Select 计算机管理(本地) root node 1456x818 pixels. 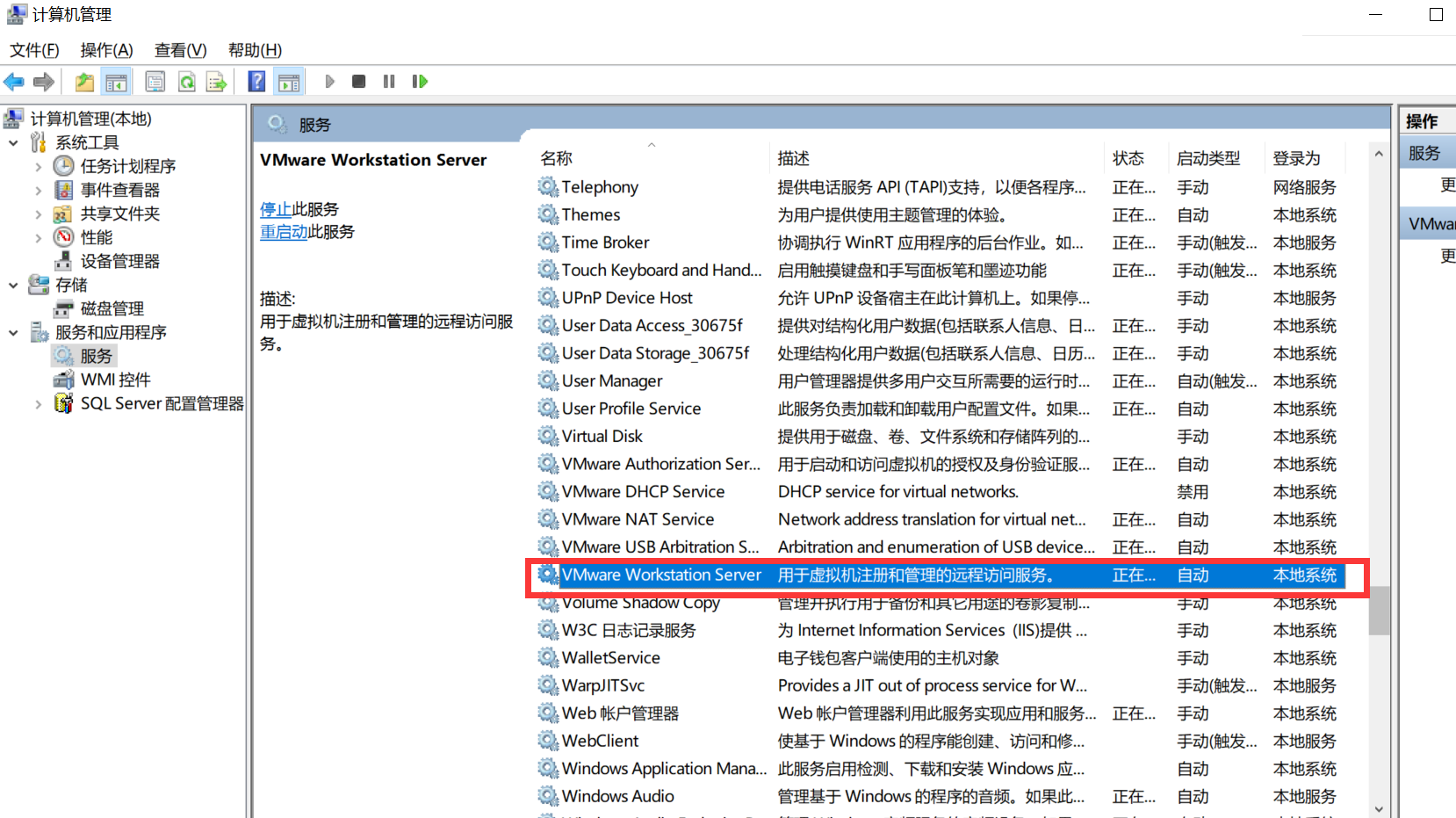(x=91, y=119)
